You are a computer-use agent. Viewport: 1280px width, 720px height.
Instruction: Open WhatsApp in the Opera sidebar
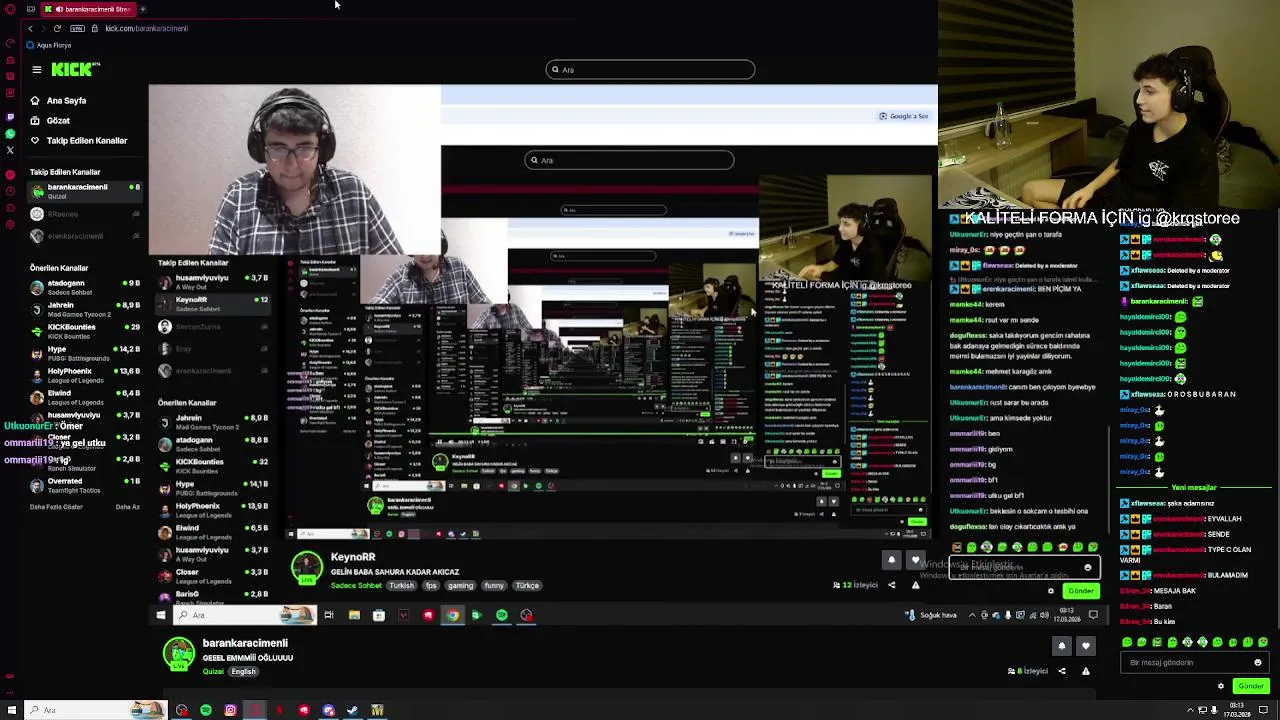click(x=10, y=134)
